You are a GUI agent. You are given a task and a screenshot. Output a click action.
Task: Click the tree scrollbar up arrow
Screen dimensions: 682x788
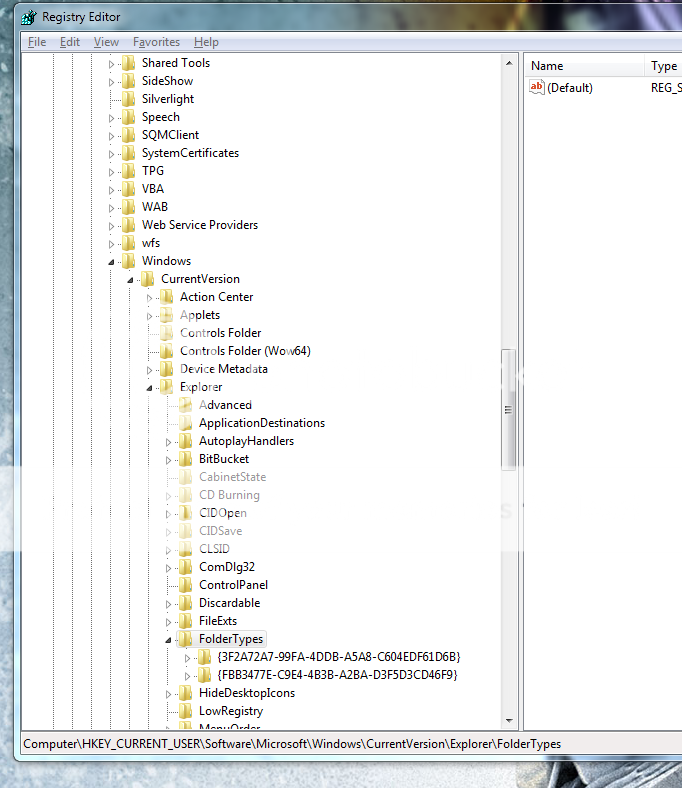click(509, 63)
